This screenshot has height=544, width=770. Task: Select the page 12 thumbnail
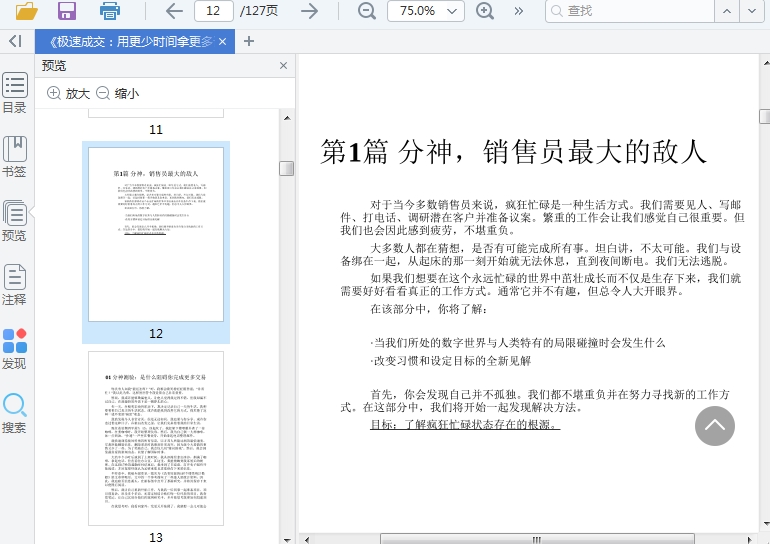pyautogui.click(x=156, y=235)
